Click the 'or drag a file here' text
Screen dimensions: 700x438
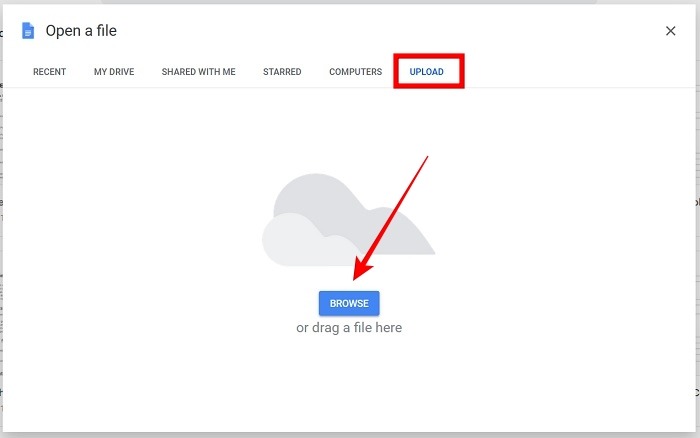tap(349, 328)
